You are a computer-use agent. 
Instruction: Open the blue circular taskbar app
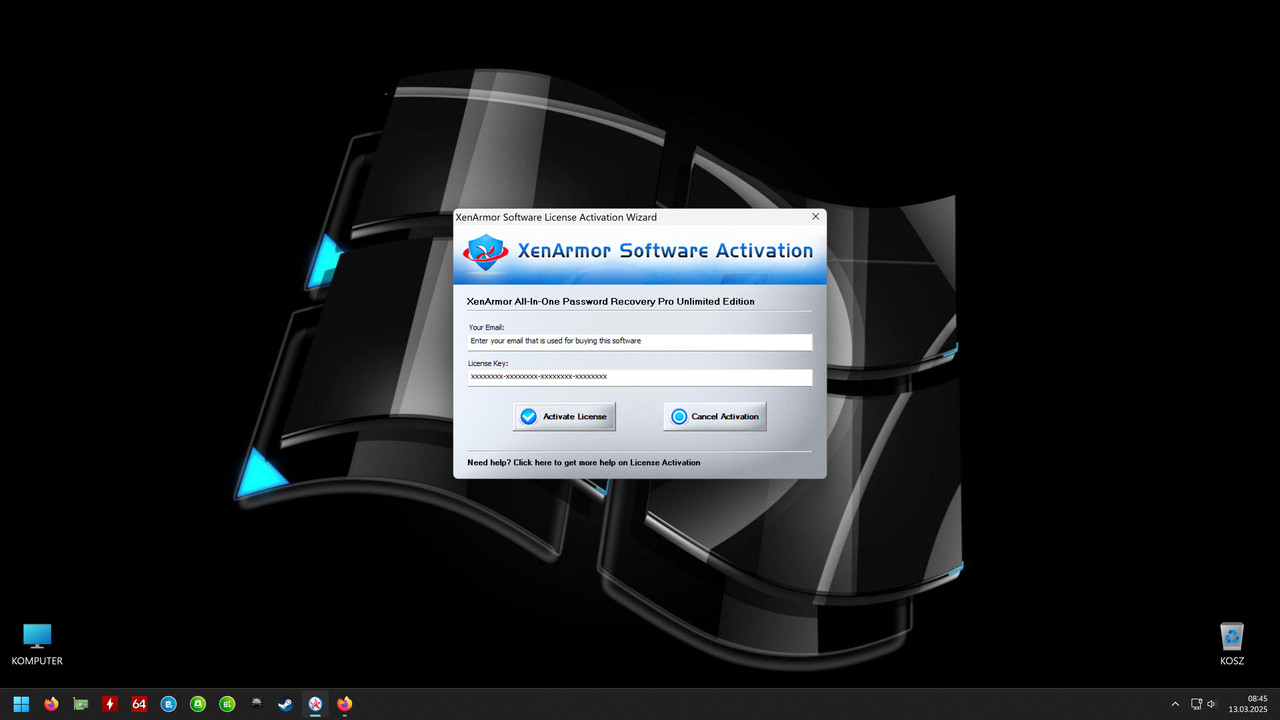(169, 704)
